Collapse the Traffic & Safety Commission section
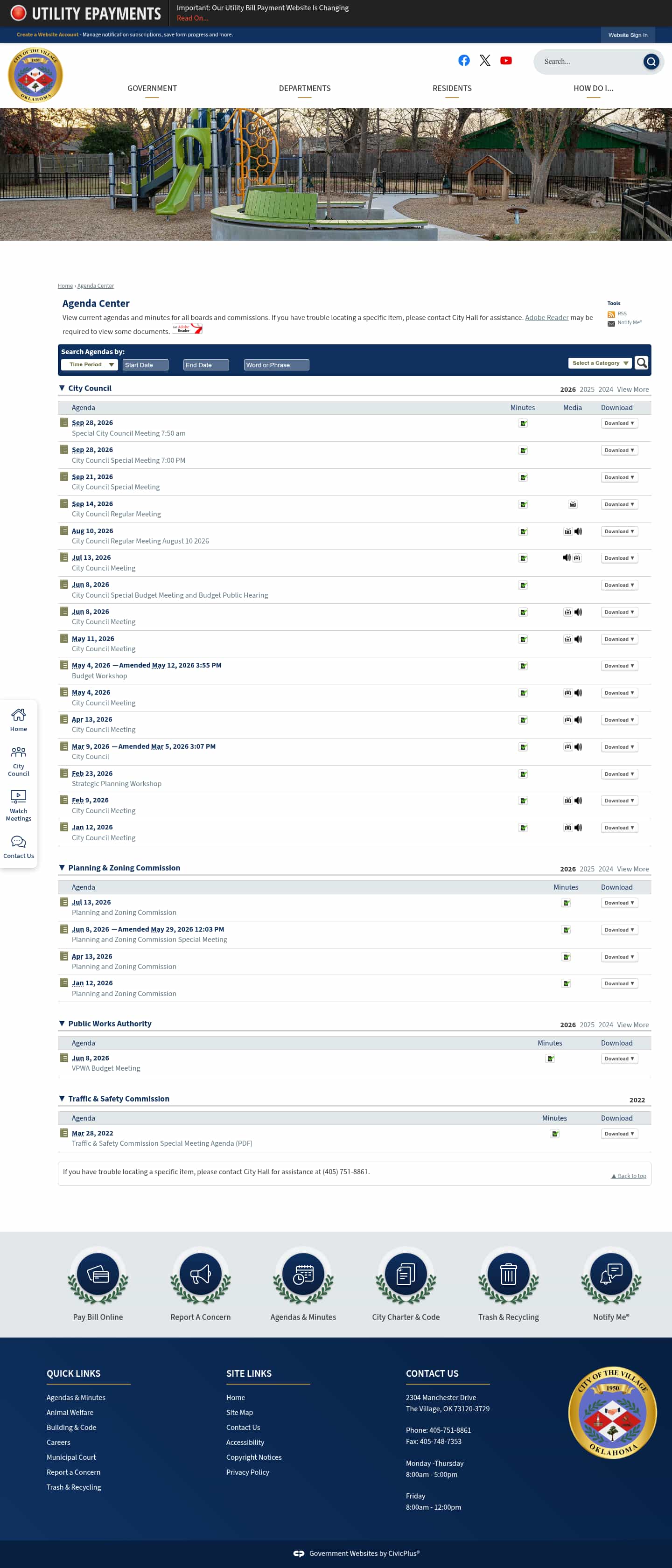This screenshot has height=1568, width=672. [62, 1098]
